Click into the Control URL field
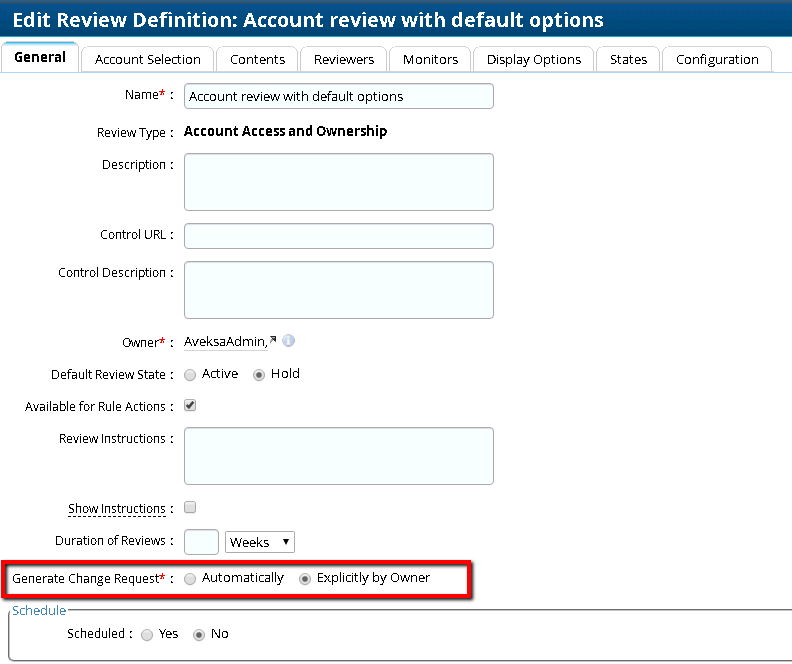This screenshot has width=792, height=664. click(x=339, y=236)
